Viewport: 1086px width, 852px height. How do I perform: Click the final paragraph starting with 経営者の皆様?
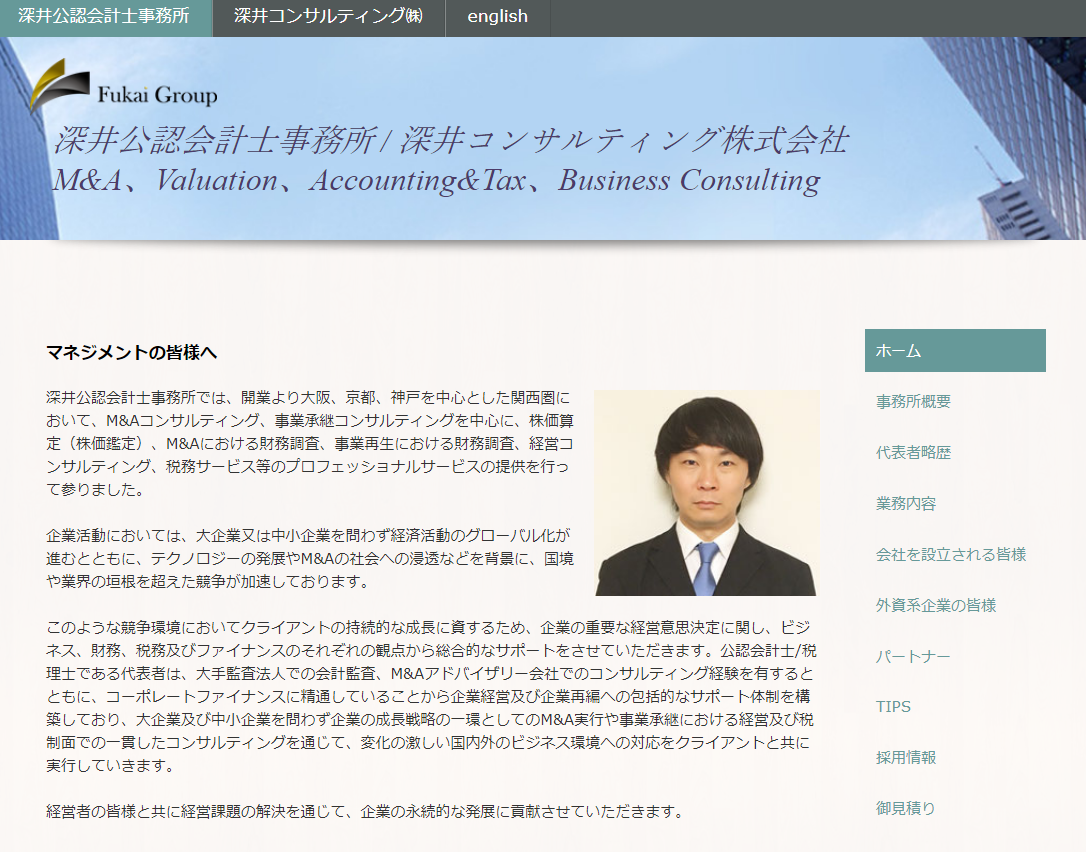point(365,811)
